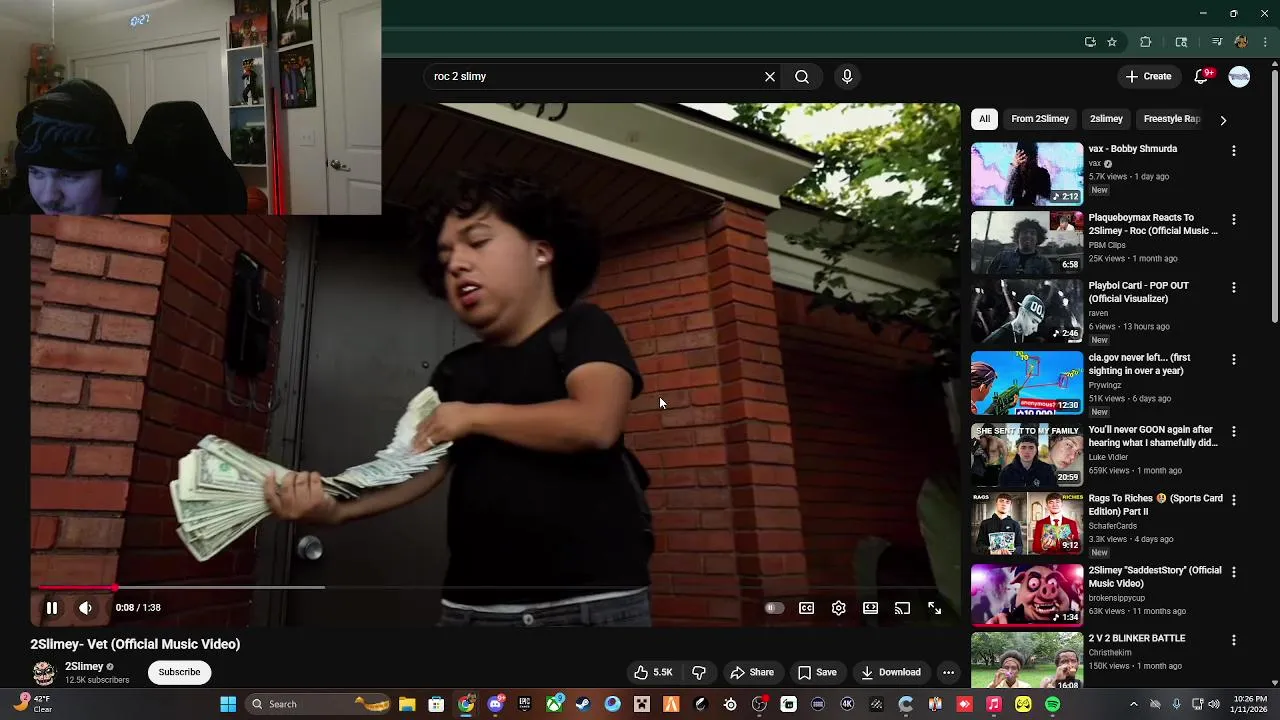
Task: Open more actions menu below the video
Action: point(948,672)
